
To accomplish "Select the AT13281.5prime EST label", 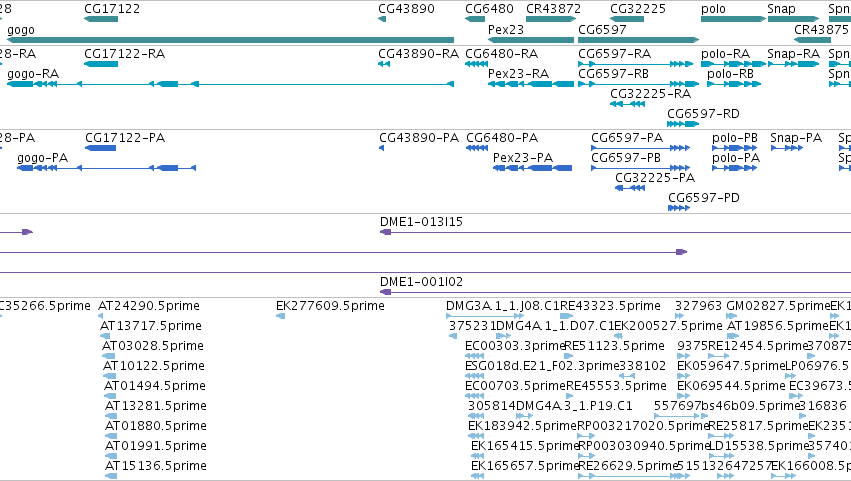I will tap(156, 406).
